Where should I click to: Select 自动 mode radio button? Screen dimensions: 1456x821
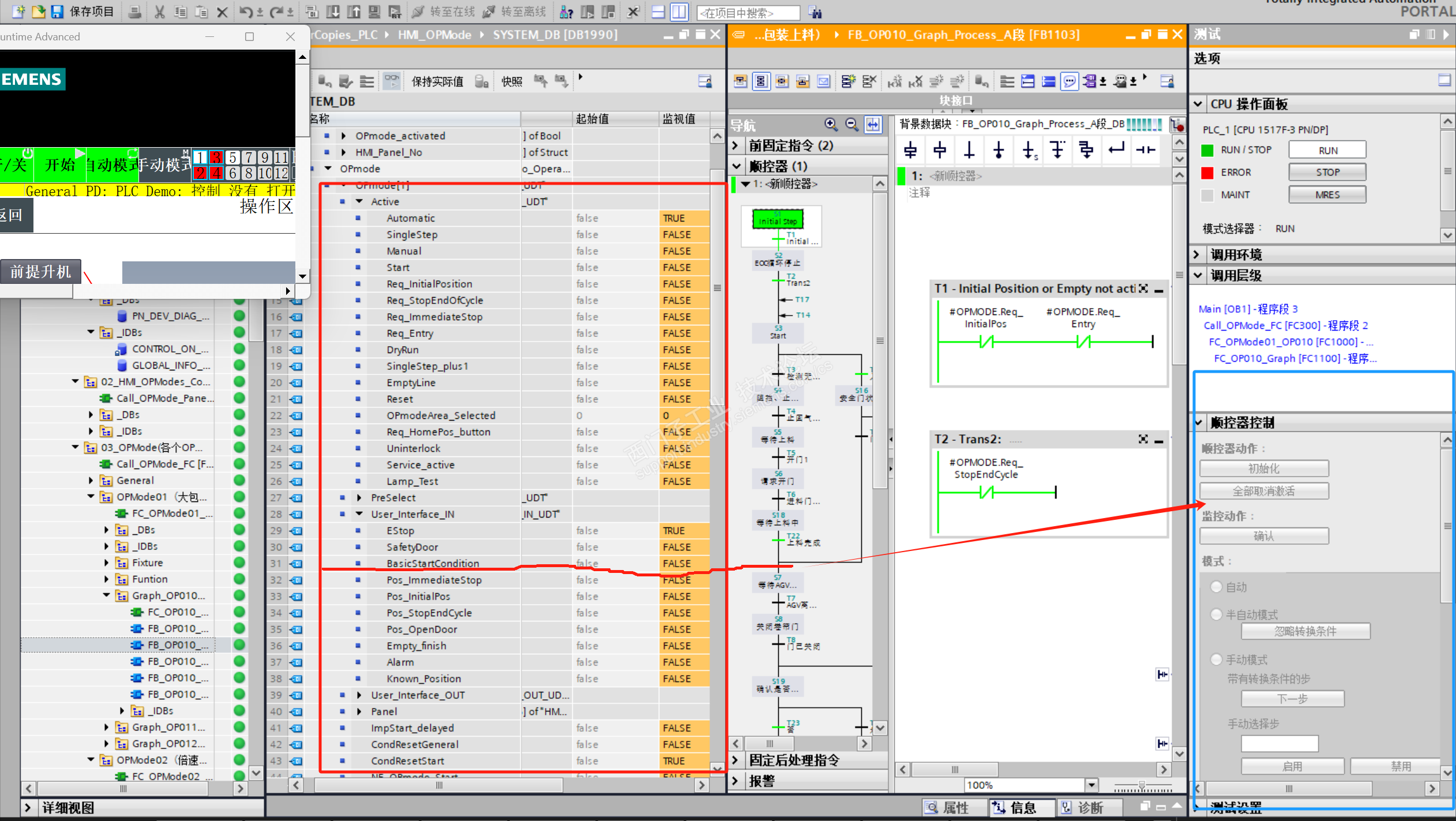coord(1216,587)
